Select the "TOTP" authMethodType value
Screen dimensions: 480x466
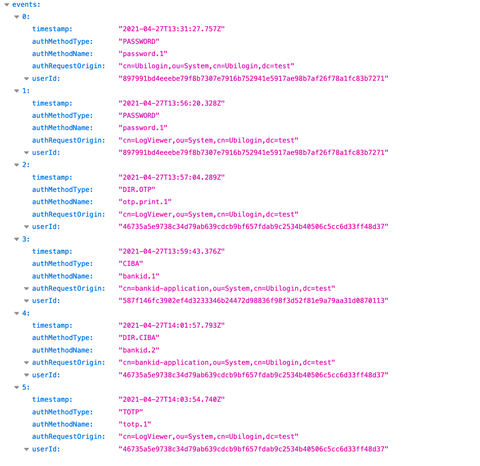pos(131,412)
